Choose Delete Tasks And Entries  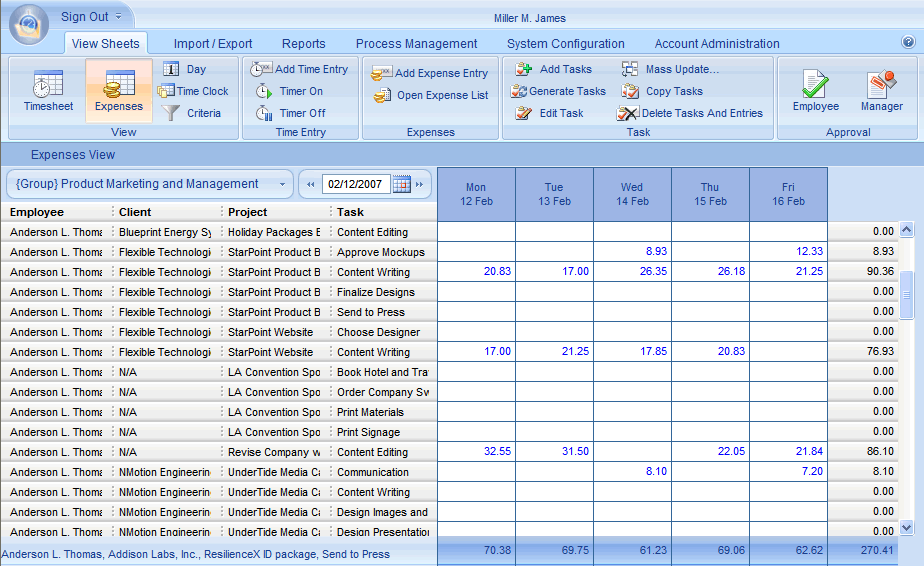coord(629,113)
